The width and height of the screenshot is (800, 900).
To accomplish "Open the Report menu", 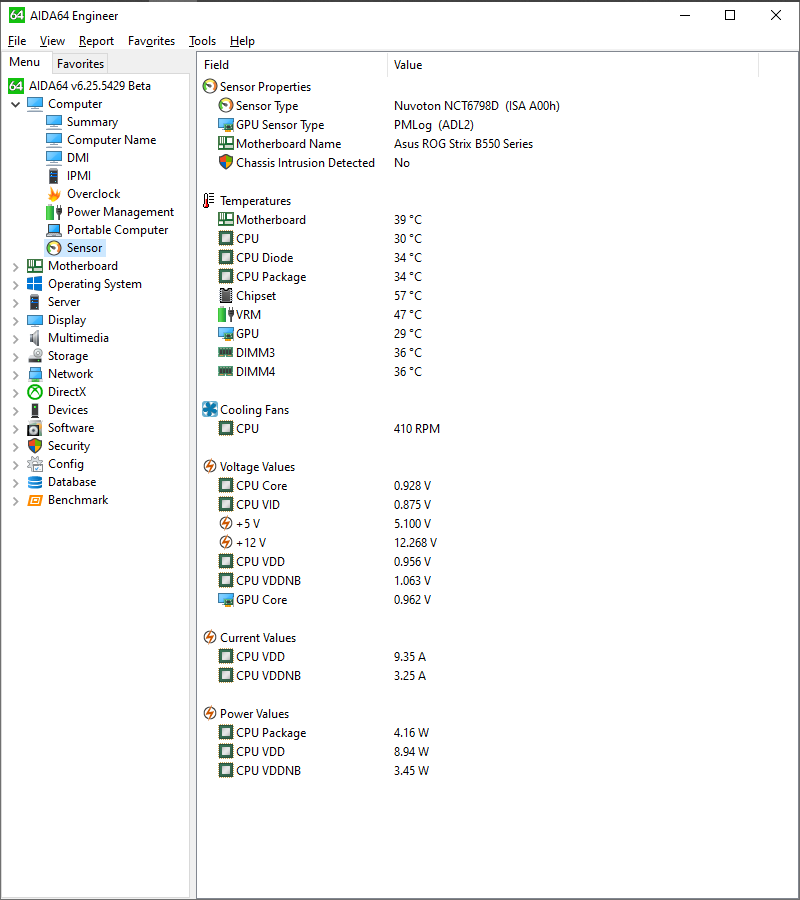I will (x=96, y=41).
